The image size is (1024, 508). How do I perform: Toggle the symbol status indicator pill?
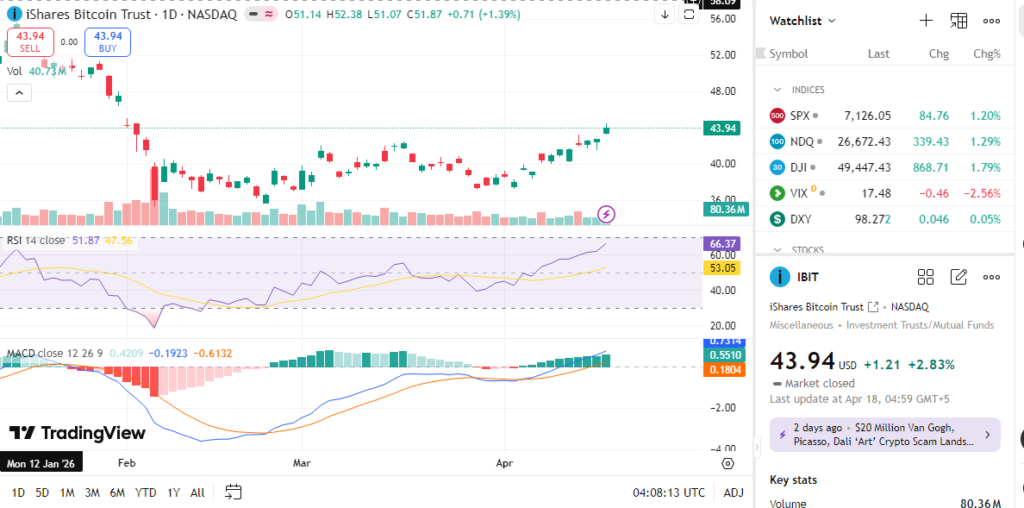263,16
